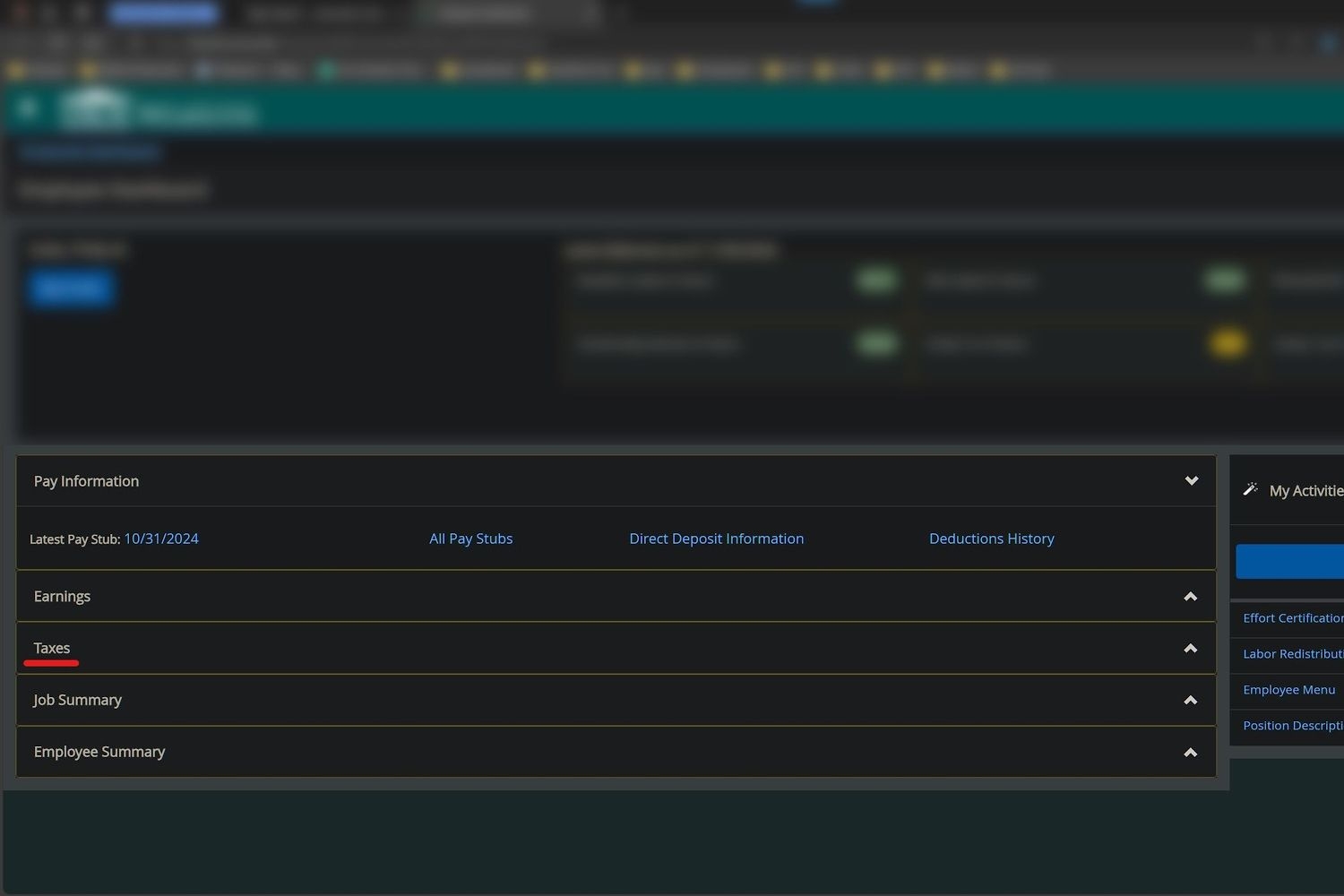Open Effort Certification activity
This screenshot has height=896, width=1344.
point(1292,618)
